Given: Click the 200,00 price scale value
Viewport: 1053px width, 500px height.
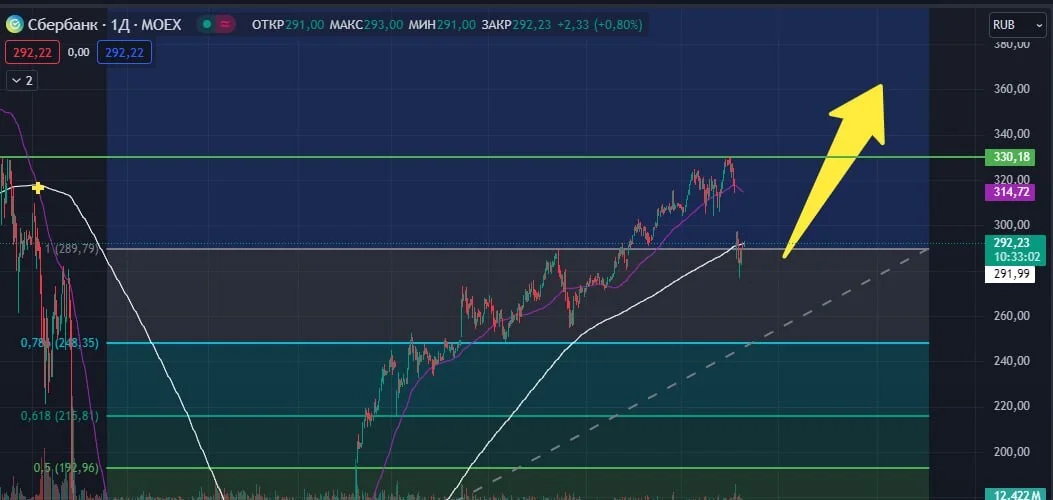Looking at the screenshot, I should [1011, 452].
